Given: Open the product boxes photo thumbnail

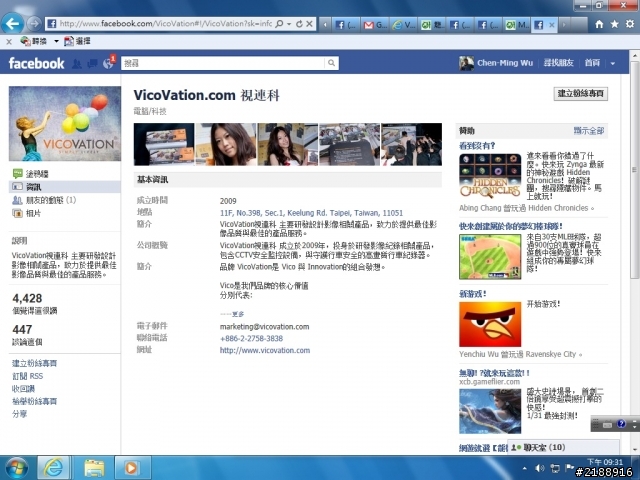Looking at the screenshot, I should click(x=164, y=144).
